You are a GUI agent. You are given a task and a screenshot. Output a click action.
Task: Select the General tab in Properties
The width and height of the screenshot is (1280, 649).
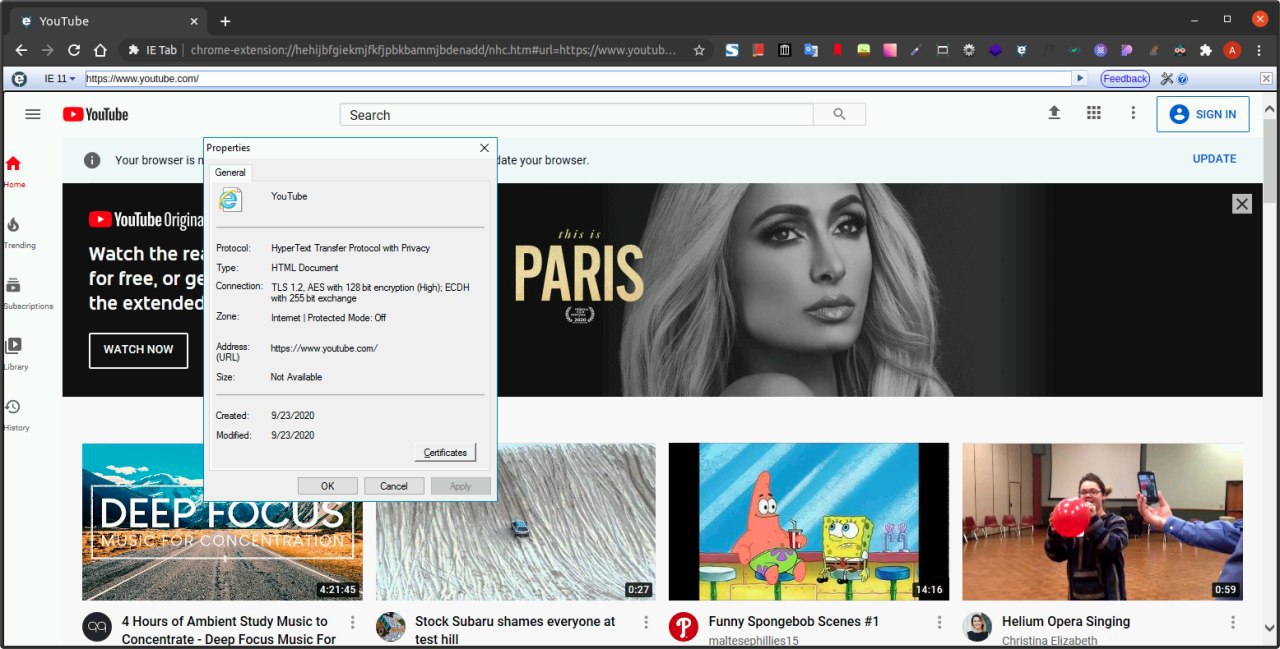(230, 172)
